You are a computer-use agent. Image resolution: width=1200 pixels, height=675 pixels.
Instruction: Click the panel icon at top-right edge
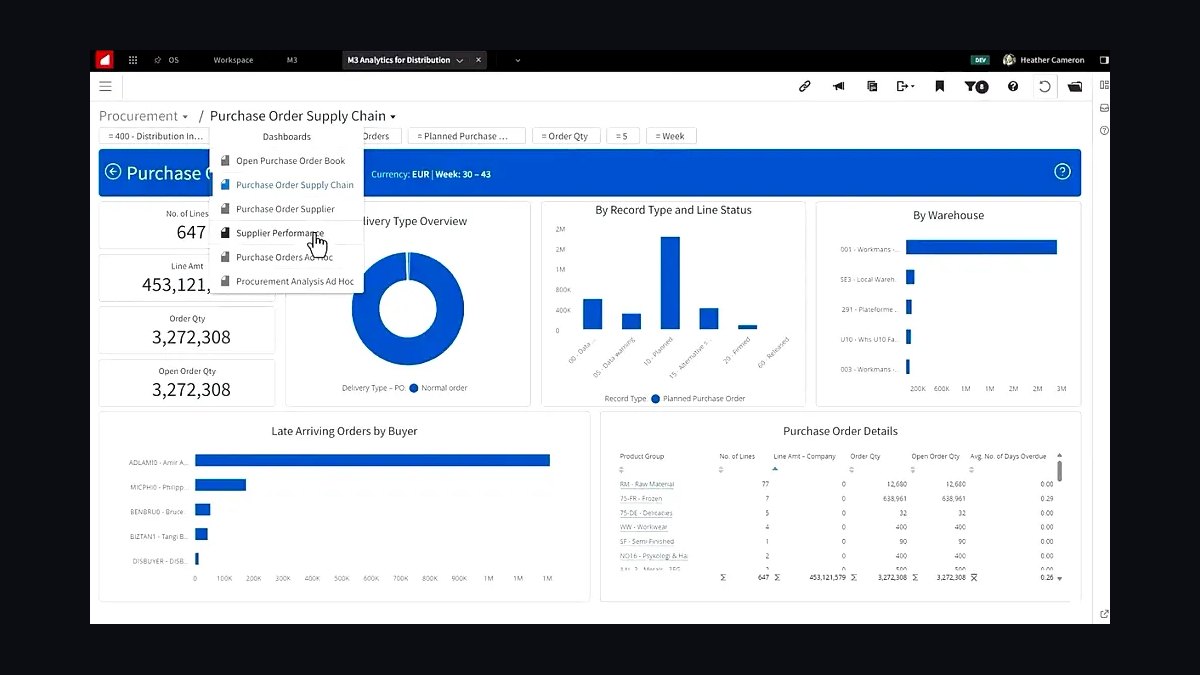[1104, 60]
